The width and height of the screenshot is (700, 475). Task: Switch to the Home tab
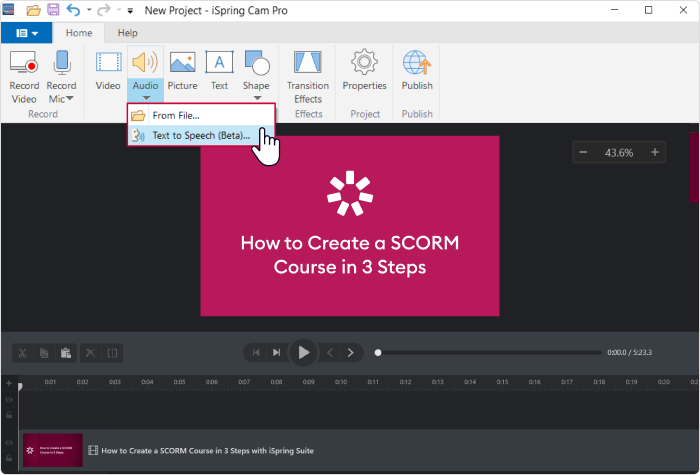click(79, 33)
